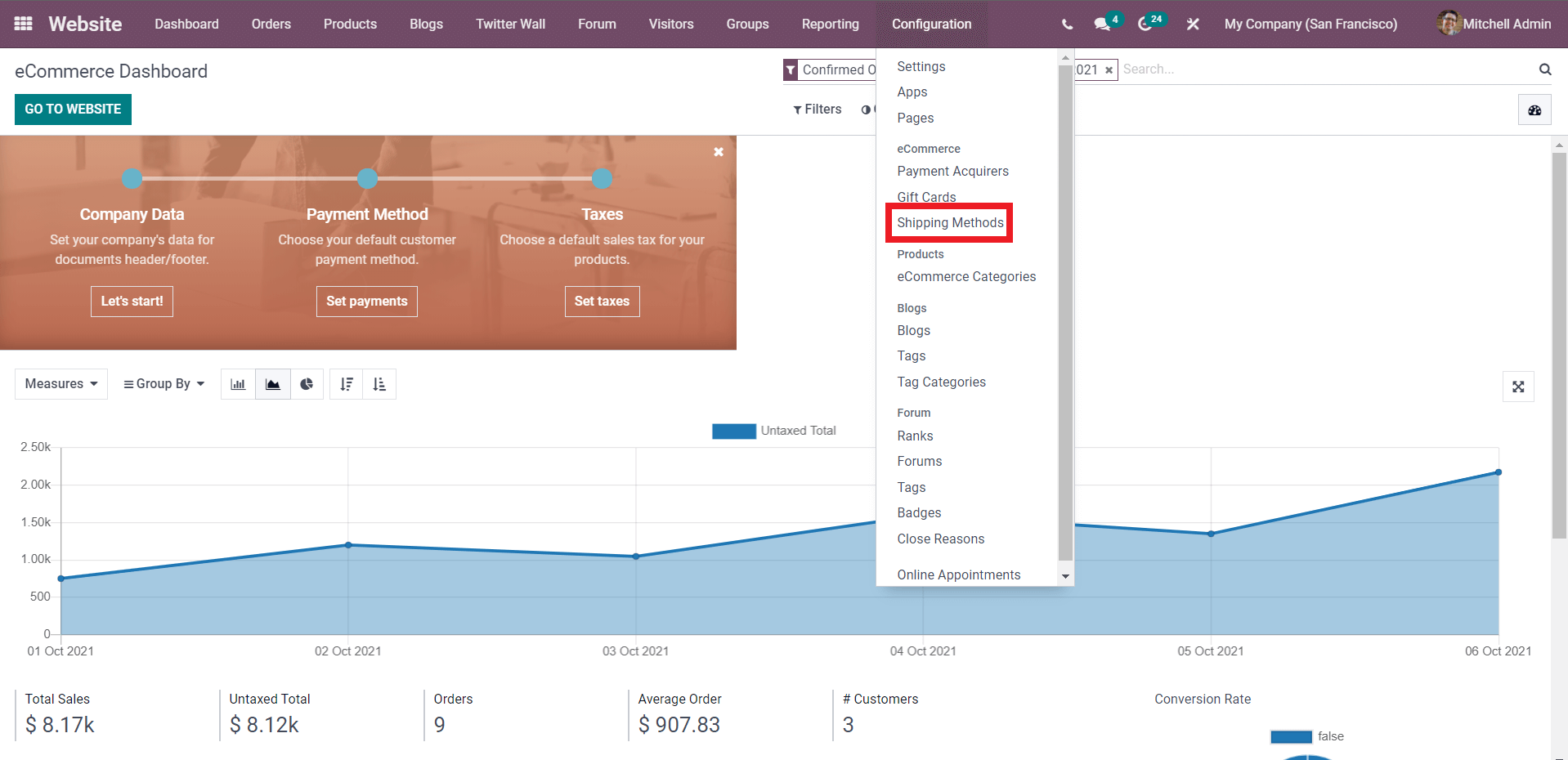Toggle the dashboard view switcher icon
The height and width of the screenshot is (760, 1568).
point(1534,109)
